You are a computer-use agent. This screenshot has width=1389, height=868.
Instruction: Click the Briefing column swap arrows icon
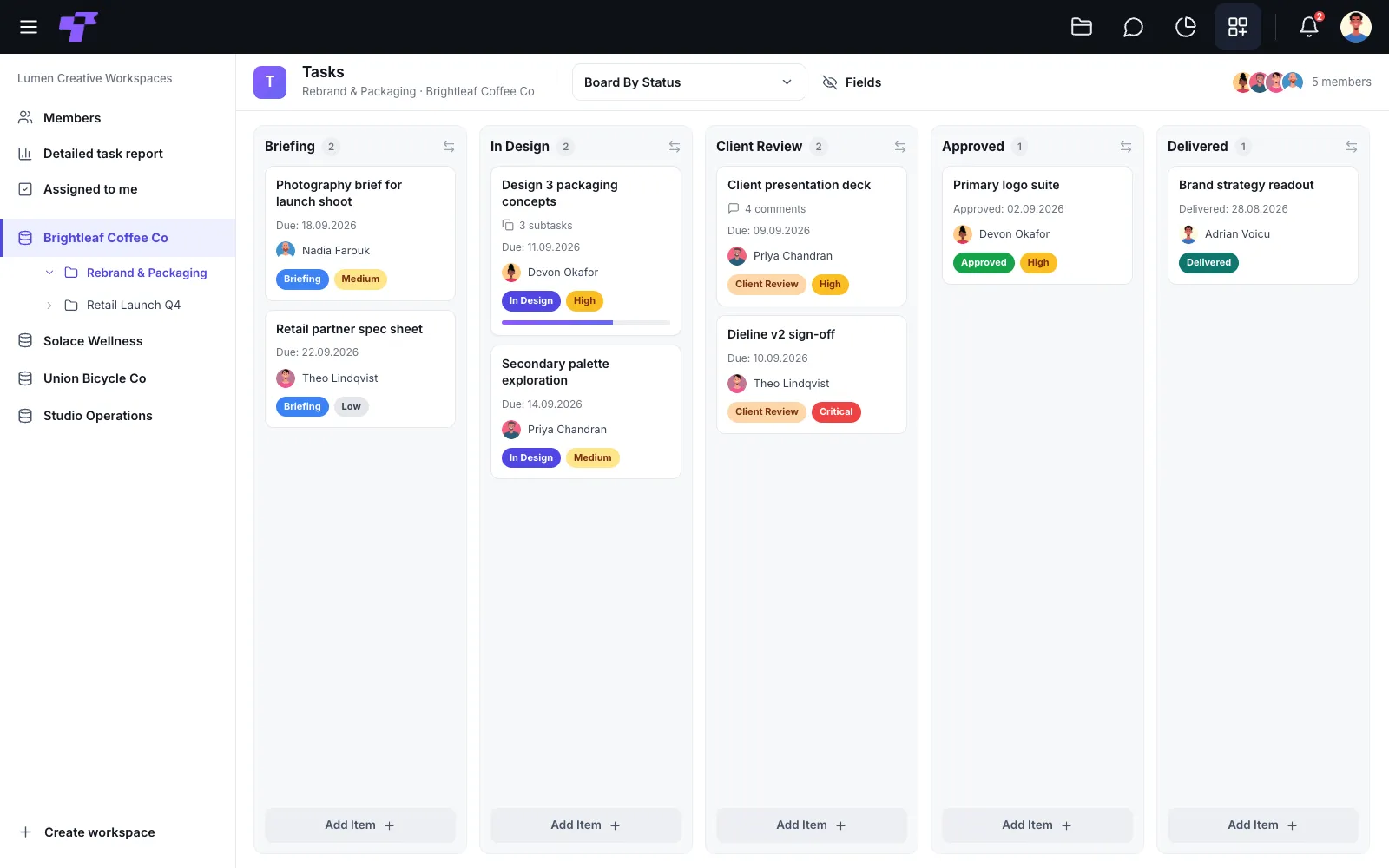[449, 147]
